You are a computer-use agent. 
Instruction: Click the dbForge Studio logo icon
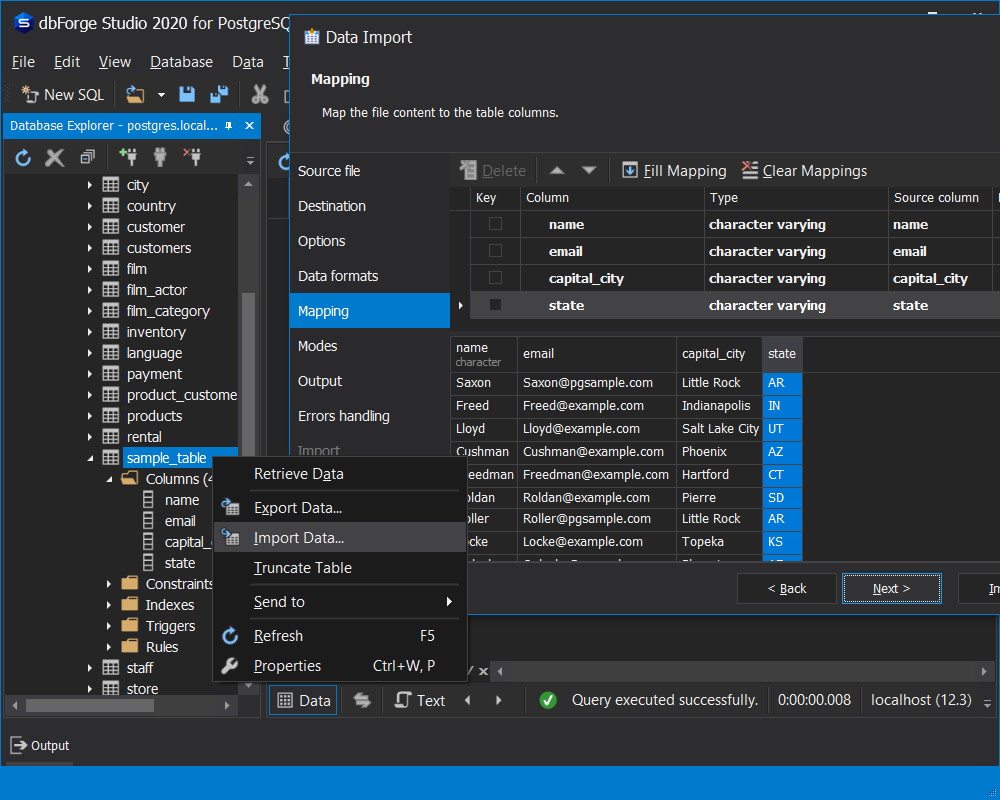[23, 23]
